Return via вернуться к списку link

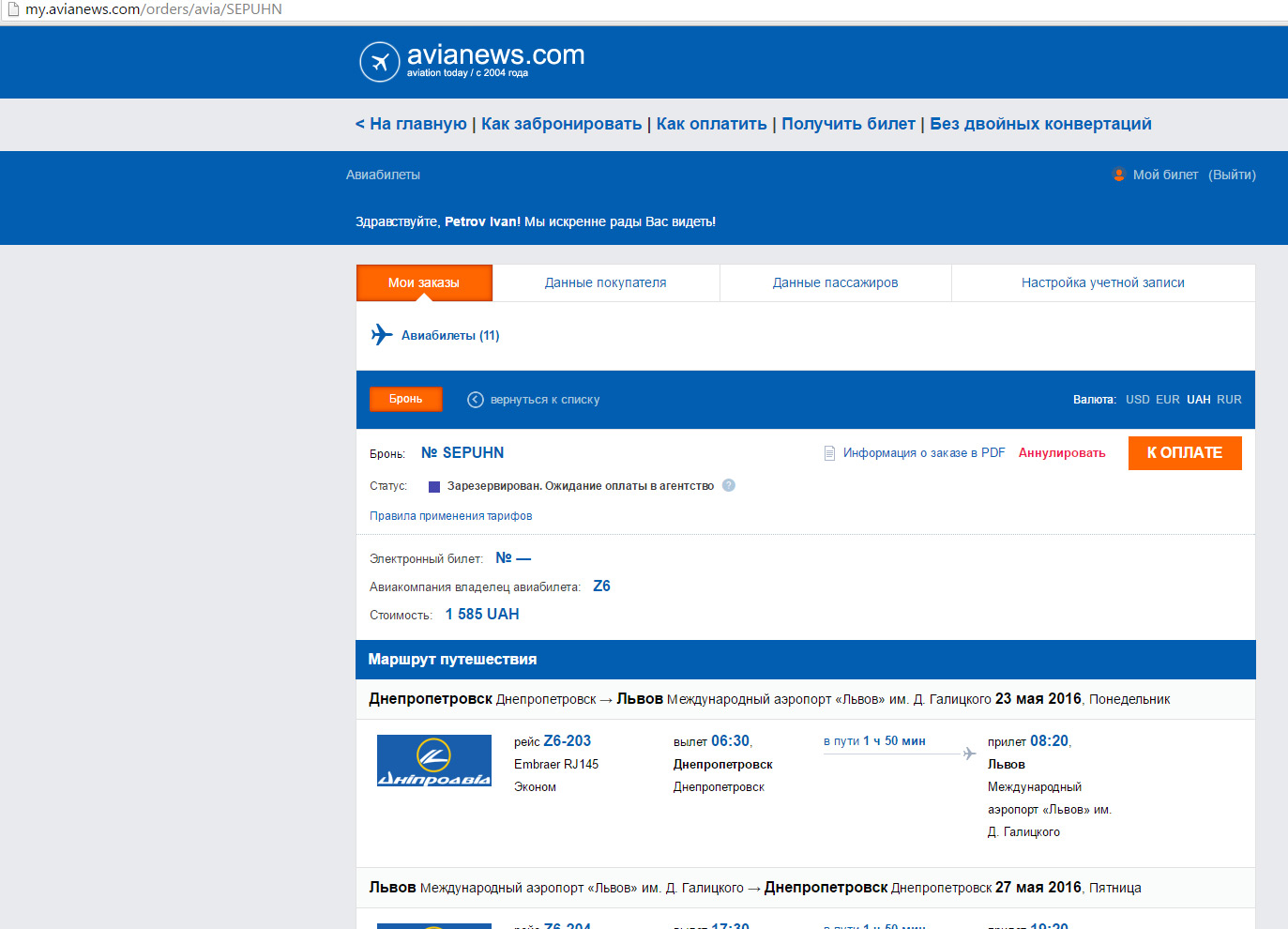click(545, 400)
